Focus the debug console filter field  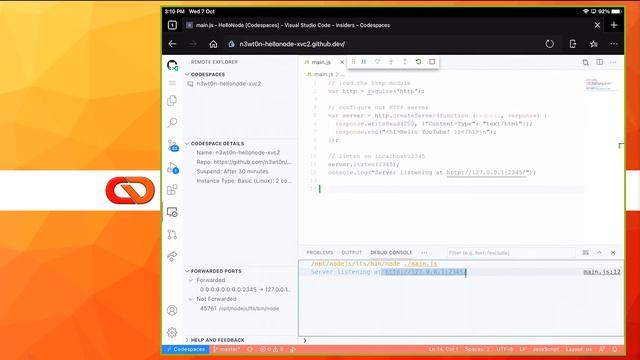(510, 253)
